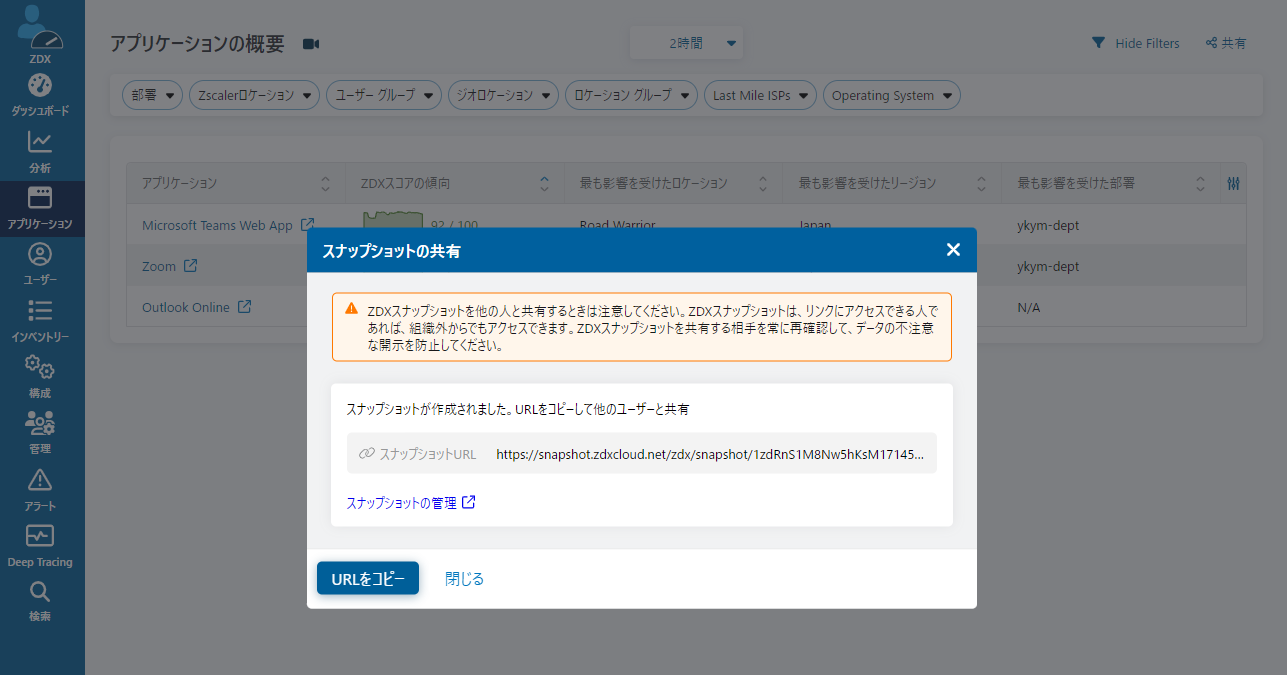The image size is (1287, 675).
Task: Open the 2時間 time range dropdown
Action: pos(686,43)
